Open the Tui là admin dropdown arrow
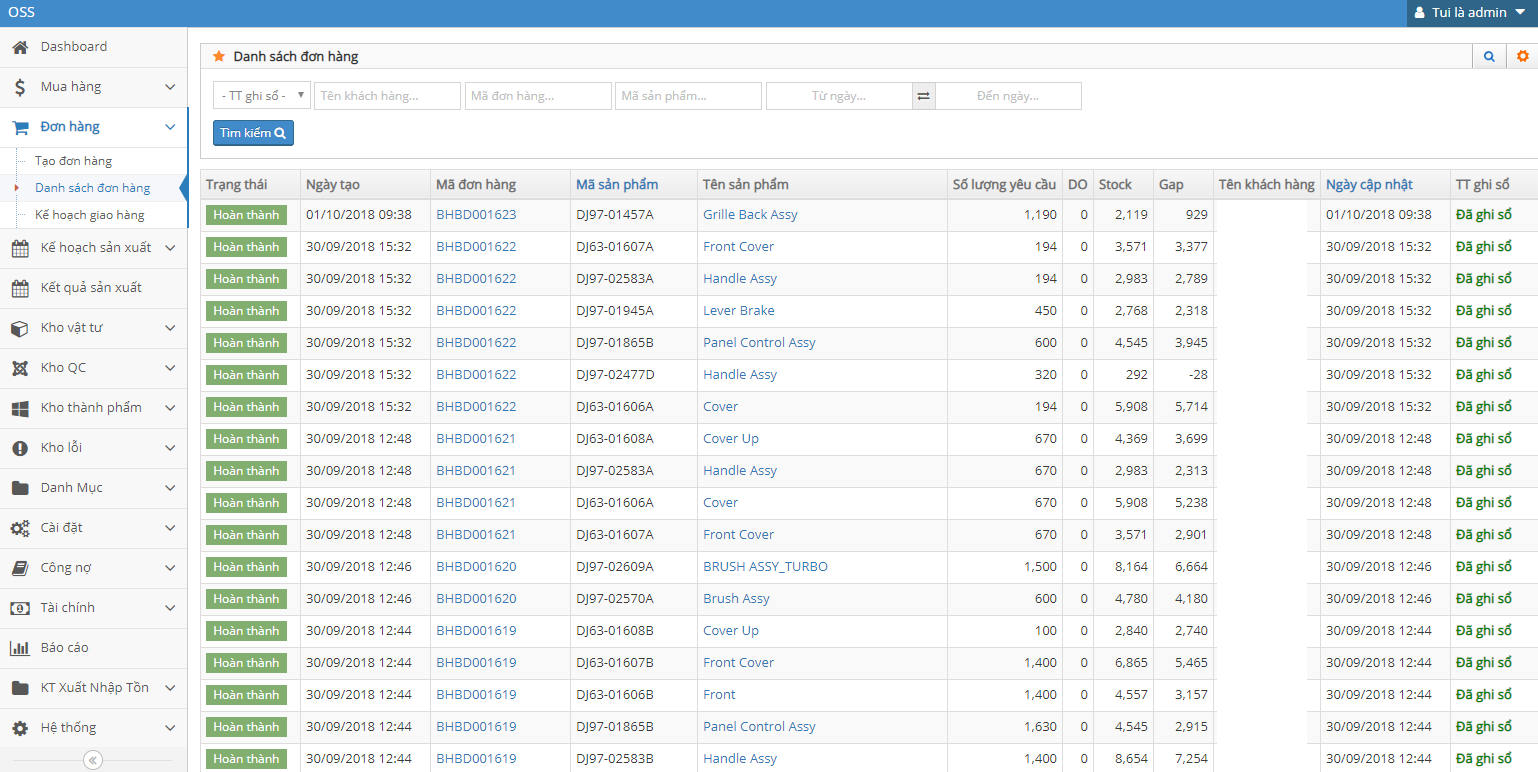This screenshot has height=772, width=1538. point(1520,13)
